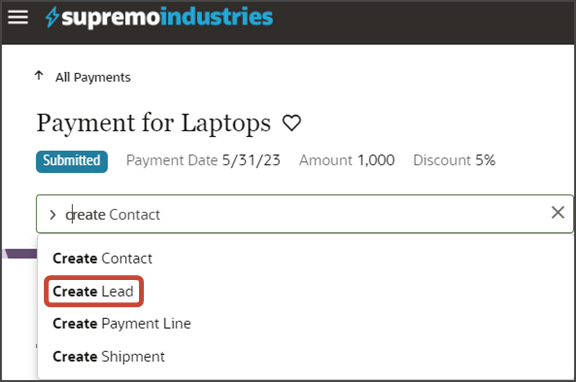Viewport: 576px width, 382px height.
Task: Click the supremoindustries wordmark
Action: [167, 17]
